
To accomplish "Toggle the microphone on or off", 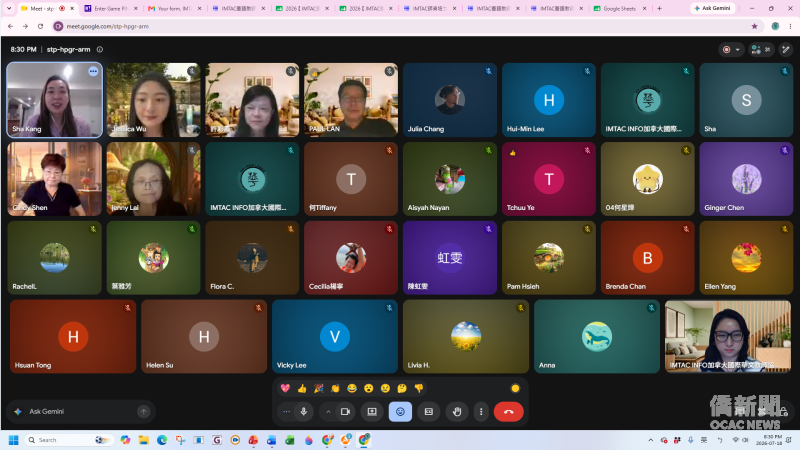I will tap(304, 412).
